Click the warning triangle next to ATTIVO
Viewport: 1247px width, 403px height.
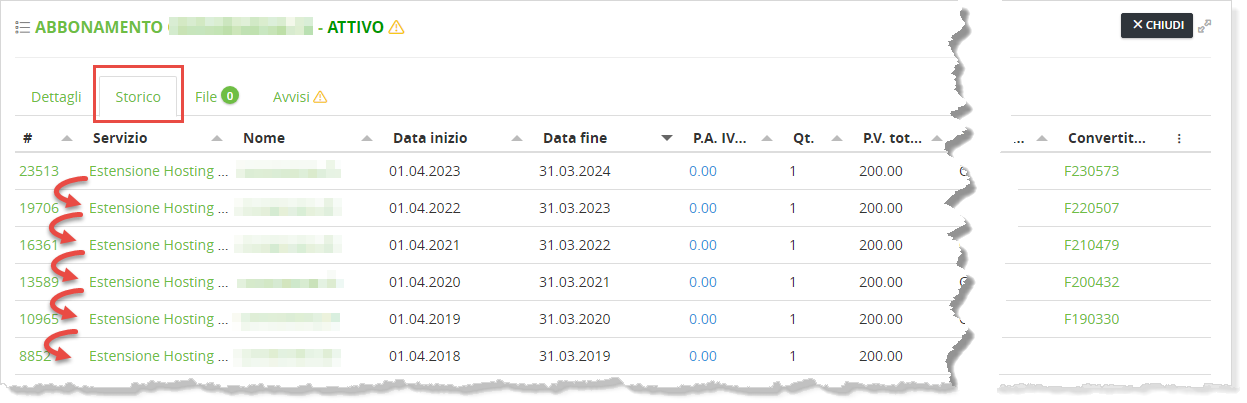[397, 27]
